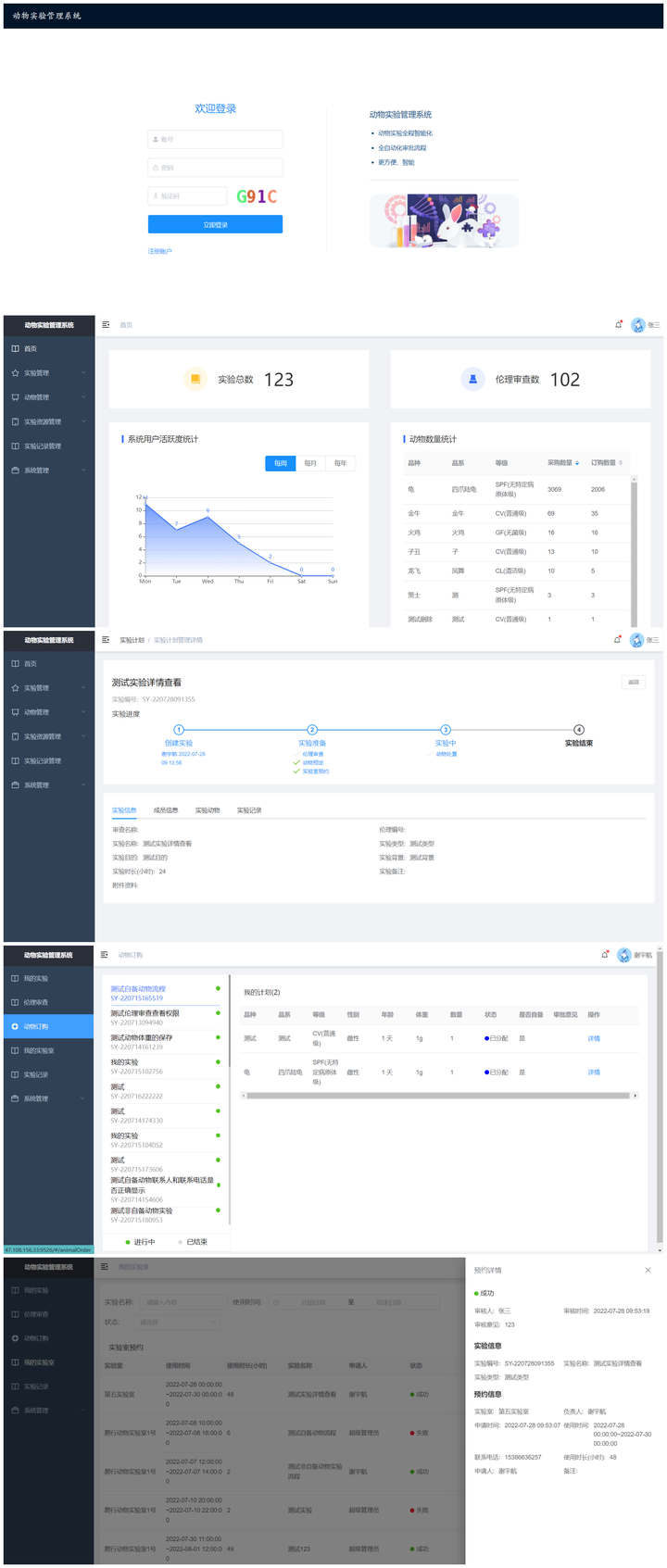Click the yellow 实验总数 card icon
The height and width of the screenshot is (1568, 667).
pyautogui.click(x=195, y=379)
